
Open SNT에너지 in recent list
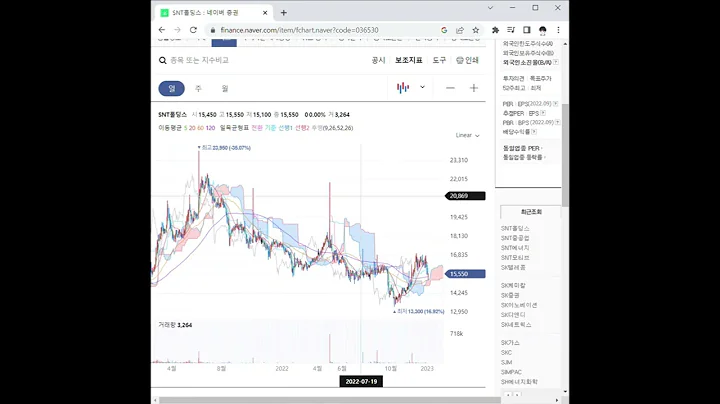coord(515,248)
